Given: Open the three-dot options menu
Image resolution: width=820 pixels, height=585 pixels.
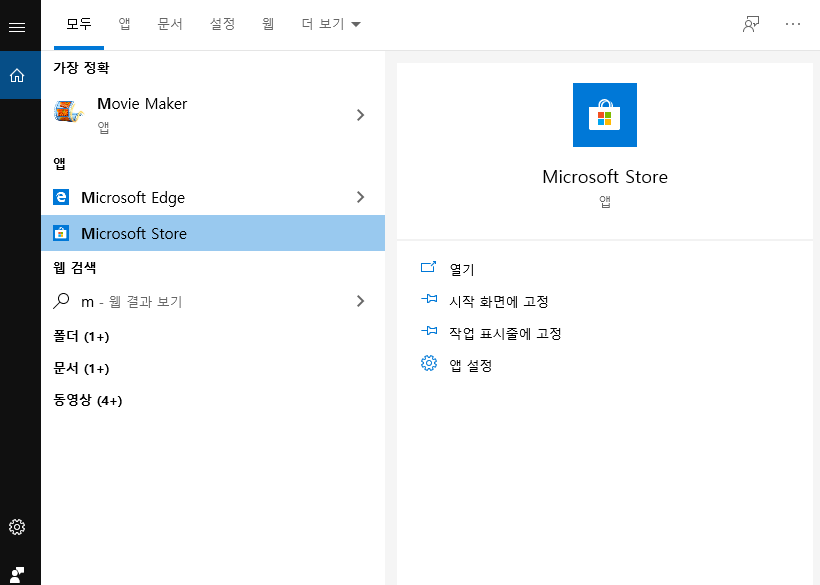Looking at the screenshot, I should pyautogui.click(x=793, y=24).
